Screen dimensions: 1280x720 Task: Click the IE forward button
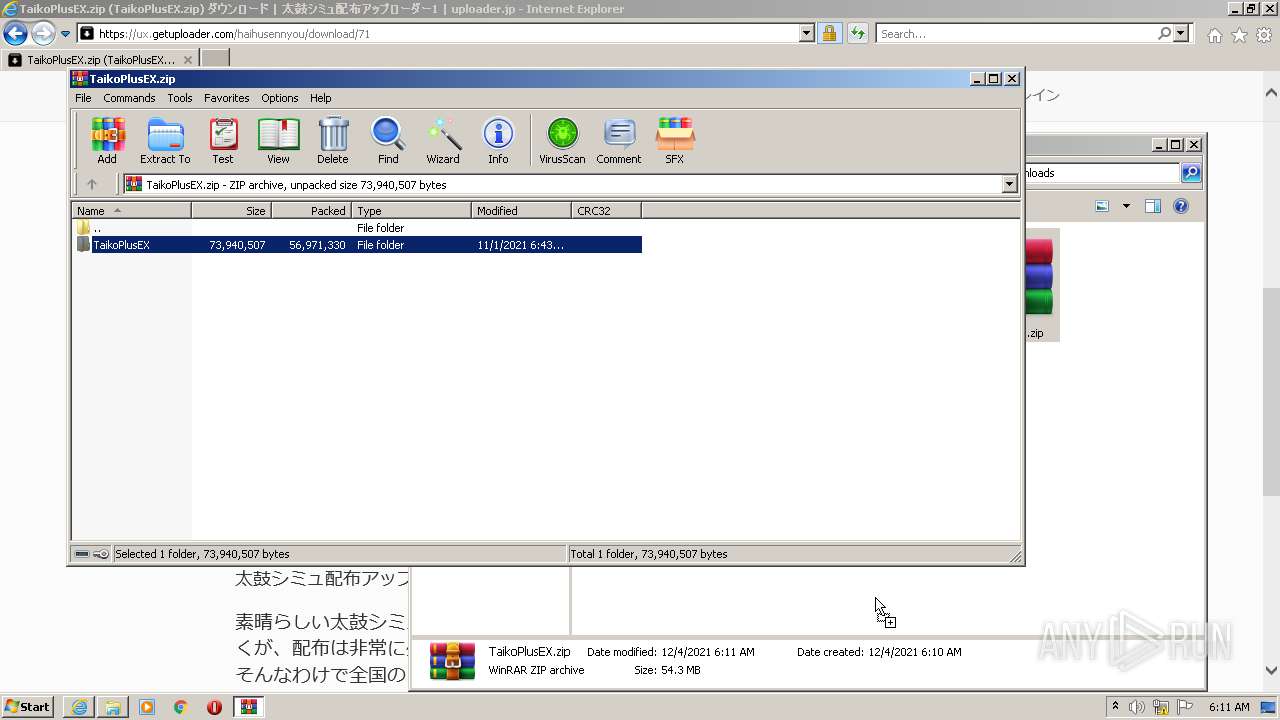[x=43, y=34]
